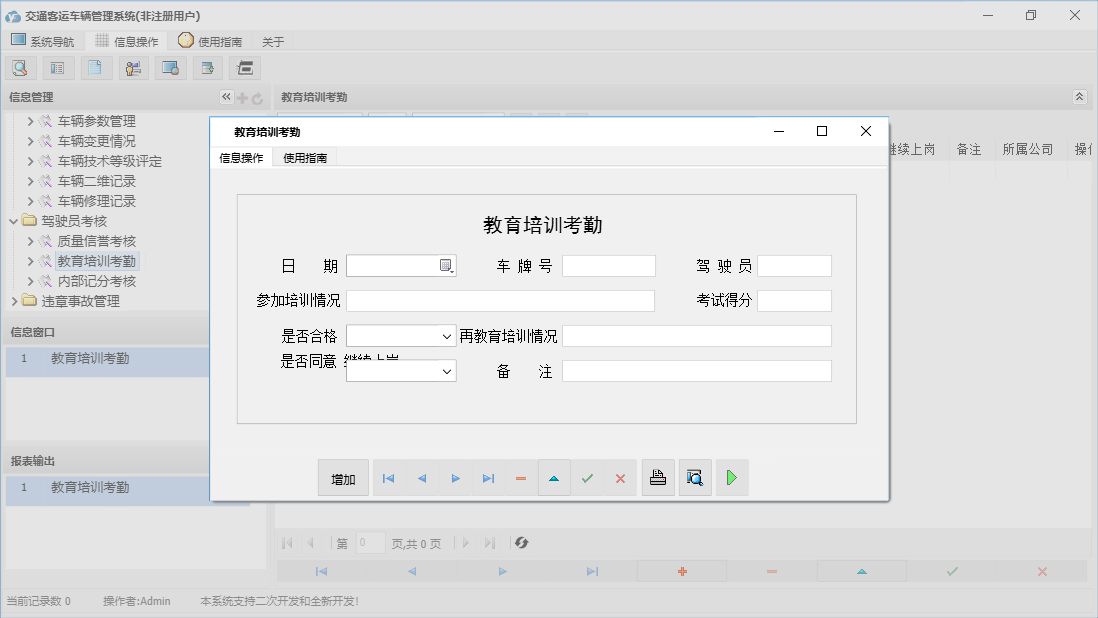Confirm record with the green check button
The width and height of the screenshot is (1098, 618).
[587, 477]
